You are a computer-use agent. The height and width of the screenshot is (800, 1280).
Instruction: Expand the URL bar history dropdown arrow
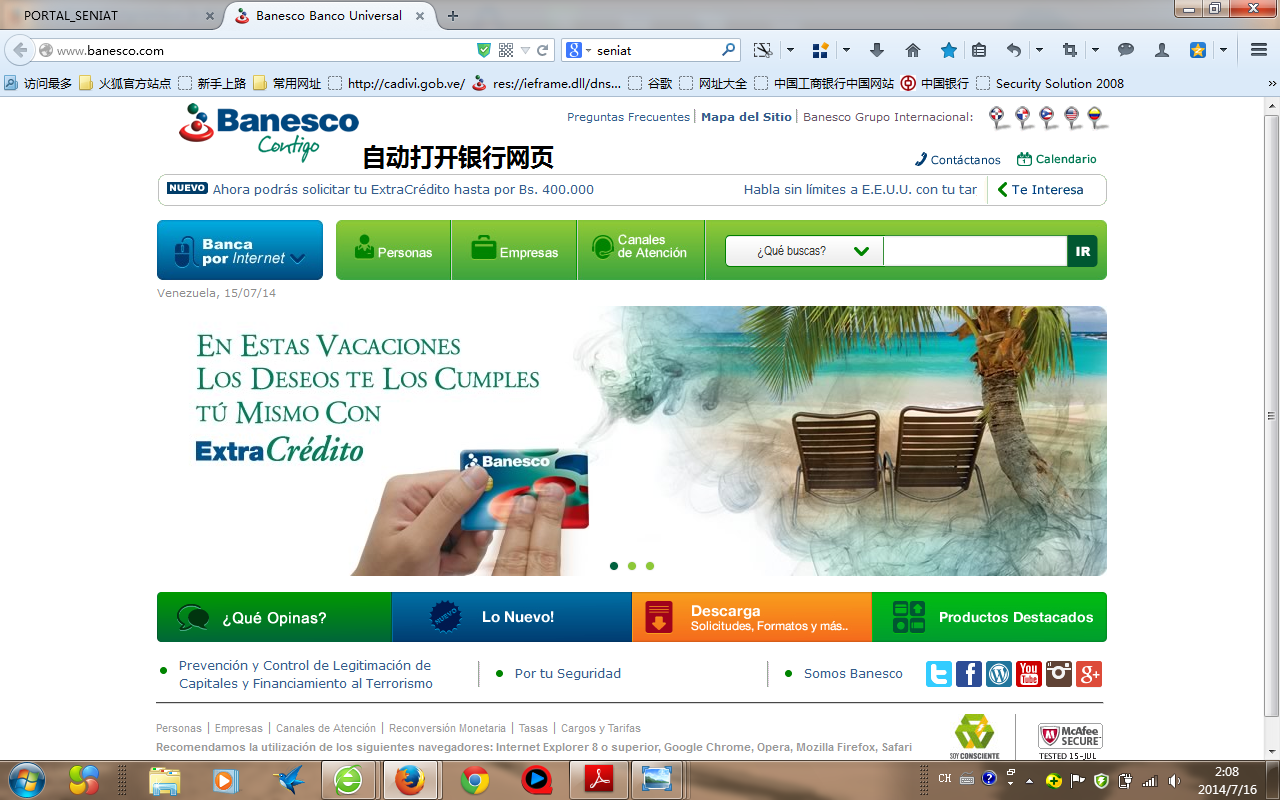525,50
